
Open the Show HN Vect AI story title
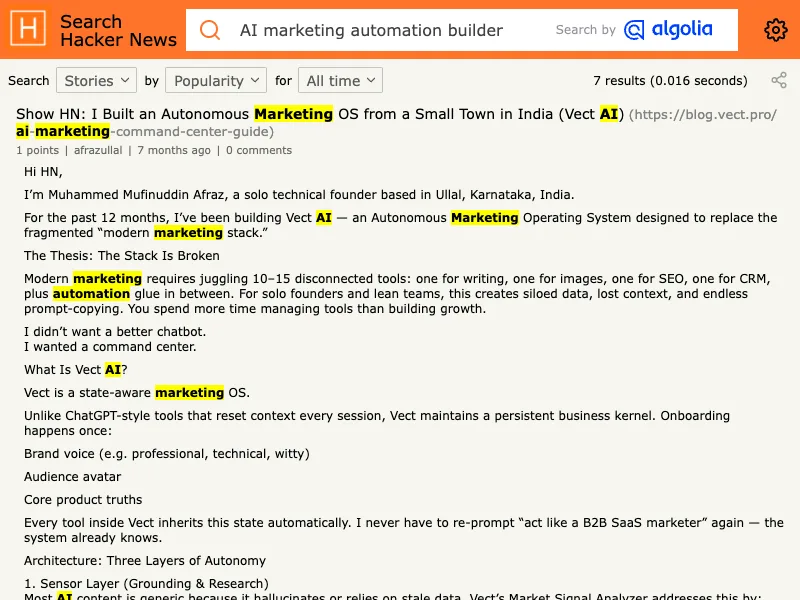[320, 114]
